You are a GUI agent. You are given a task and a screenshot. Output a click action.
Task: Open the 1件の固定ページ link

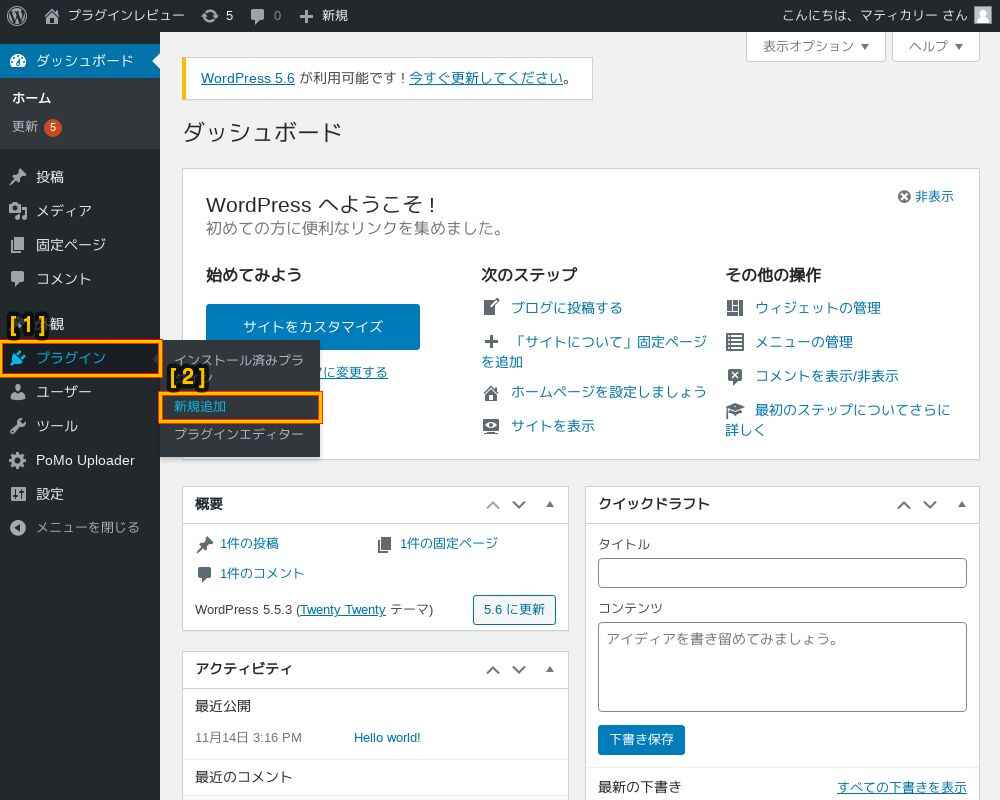tap(448, 544)
